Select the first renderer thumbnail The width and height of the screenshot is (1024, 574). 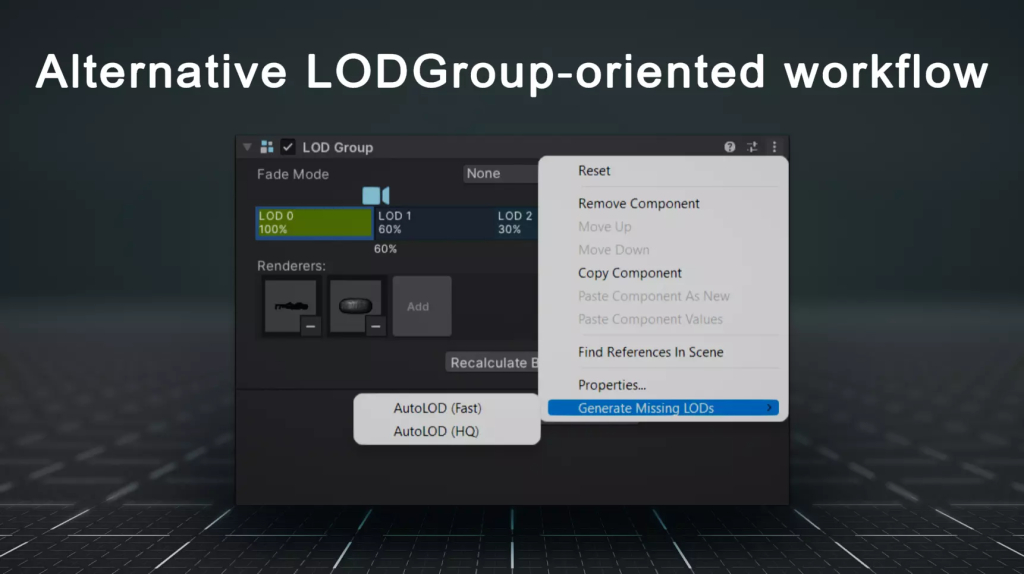click(289, 303)
